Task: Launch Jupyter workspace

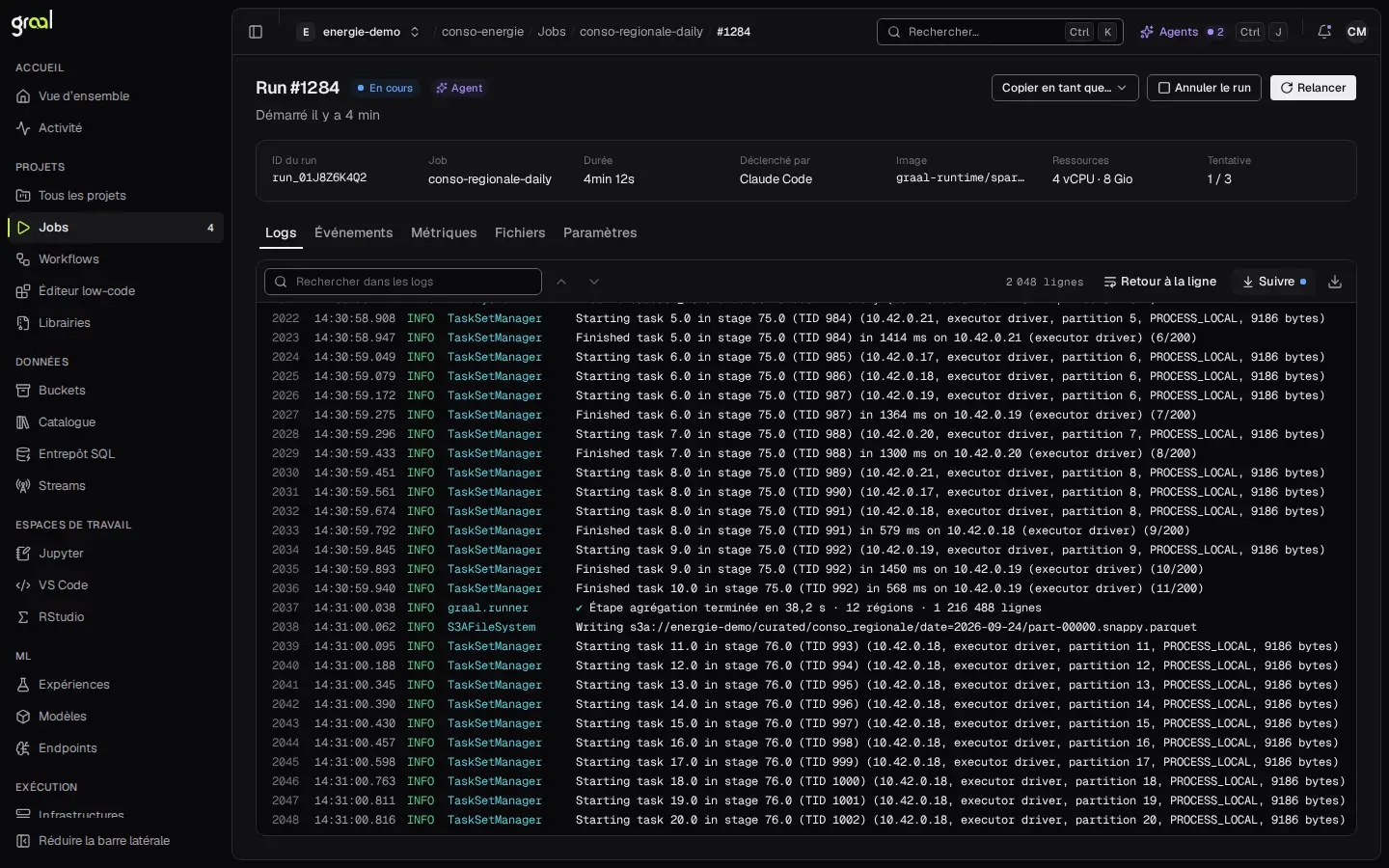Action: 116,554
